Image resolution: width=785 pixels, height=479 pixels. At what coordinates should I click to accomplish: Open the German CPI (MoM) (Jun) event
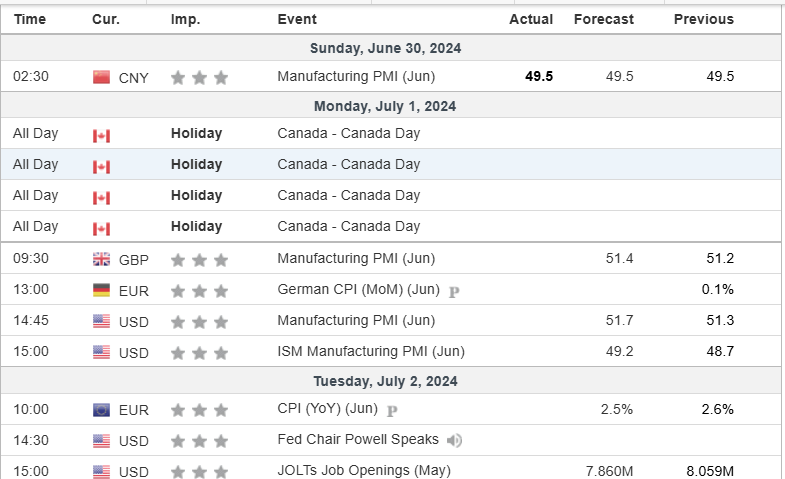tap(358, 289)
